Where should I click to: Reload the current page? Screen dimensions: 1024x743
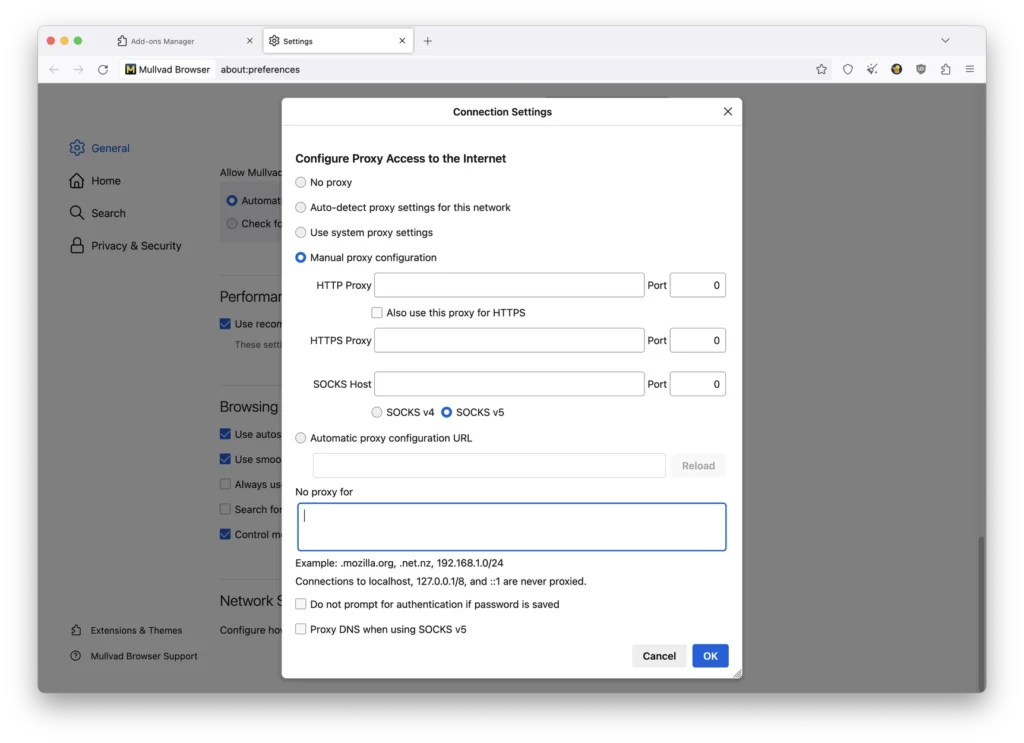point(103,69)
